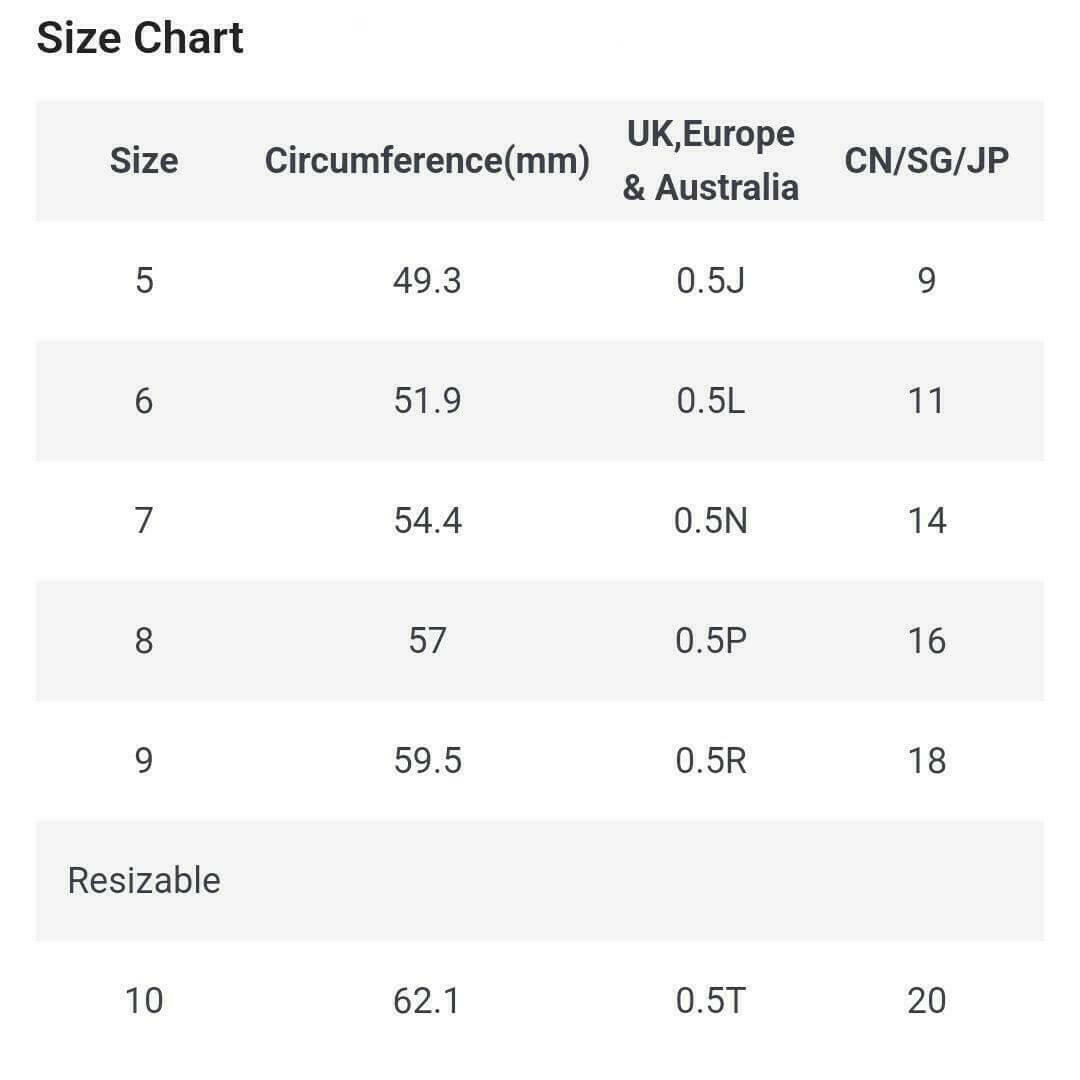Click the 49.3 circumference value
1080x1080 pixels.
coord(427,281)
